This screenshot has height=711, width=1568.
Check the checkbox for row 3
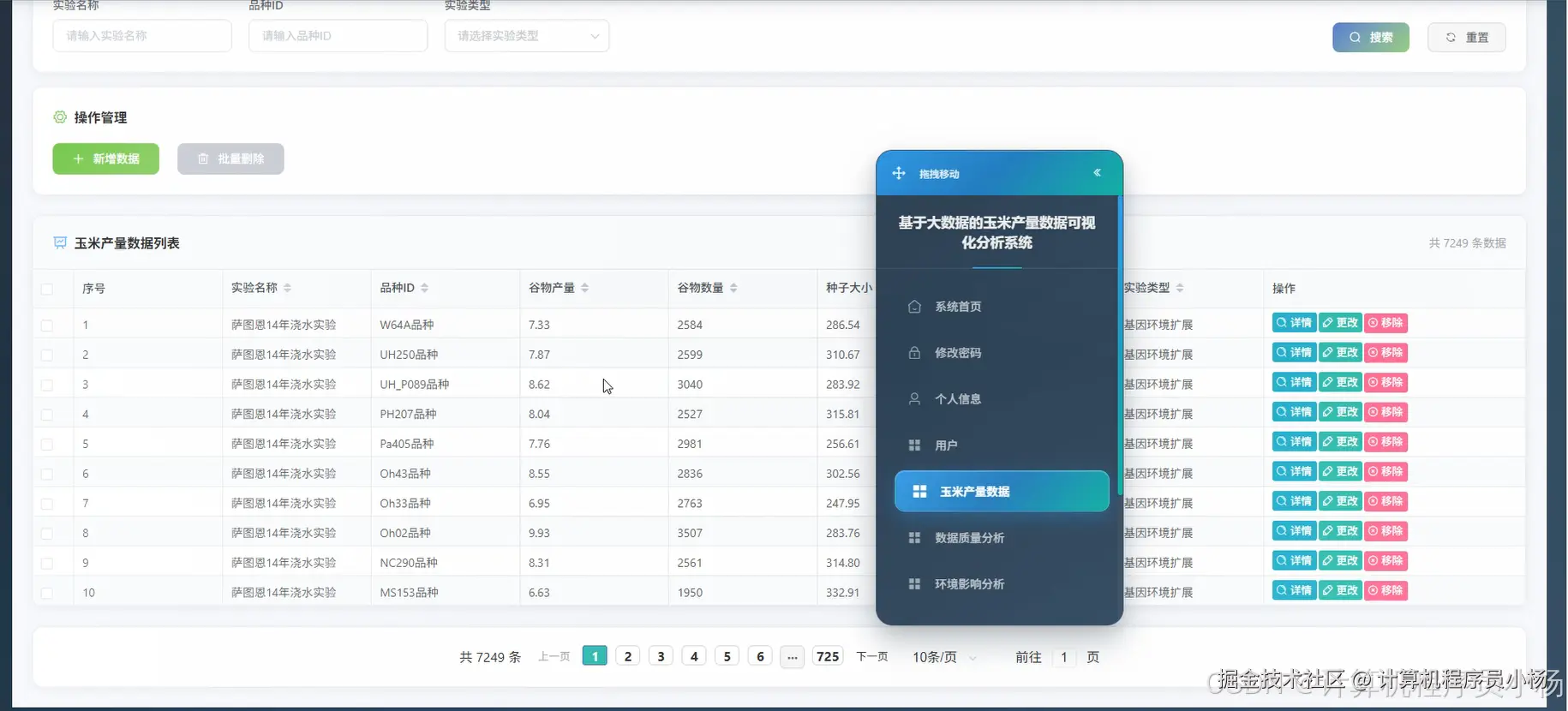tap(47, 385)
